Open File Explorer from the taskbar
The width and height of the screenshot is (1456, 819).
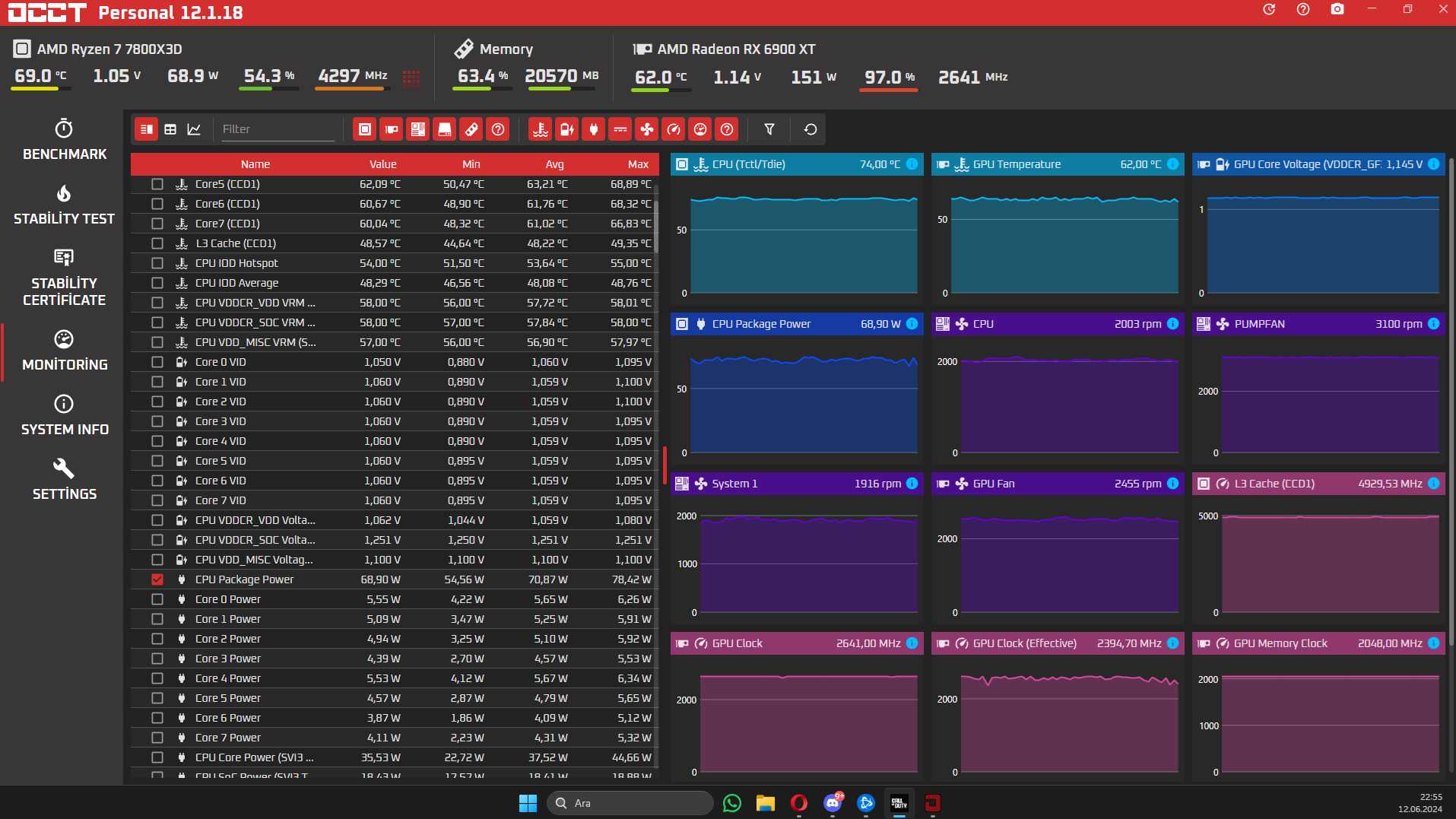tap(766, 803)
